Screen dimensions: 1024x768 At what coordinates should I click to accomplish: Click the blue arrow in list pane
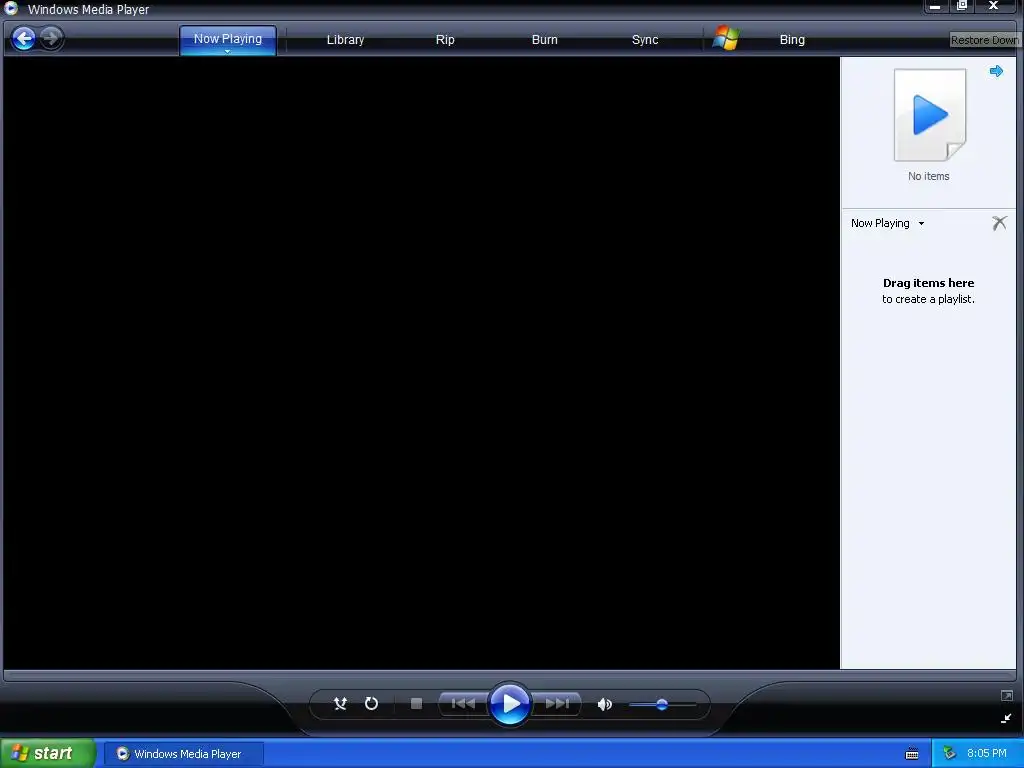996,71
